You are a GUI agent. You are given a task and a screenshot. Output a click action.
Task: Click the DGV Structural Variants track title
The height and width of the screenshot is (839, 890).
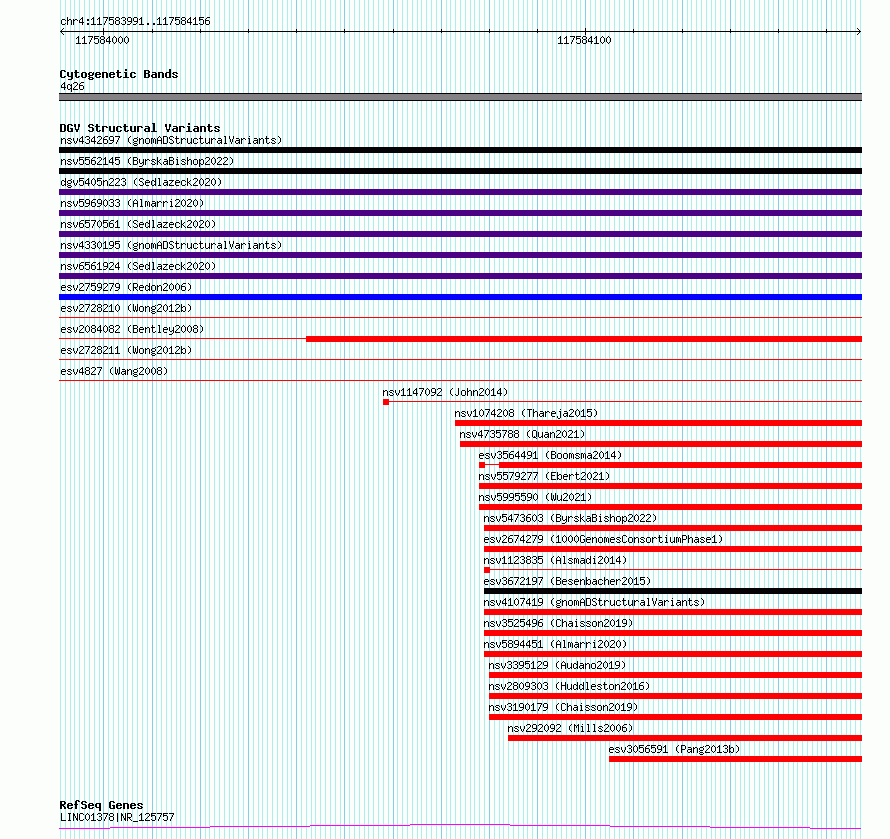point(140,128)
